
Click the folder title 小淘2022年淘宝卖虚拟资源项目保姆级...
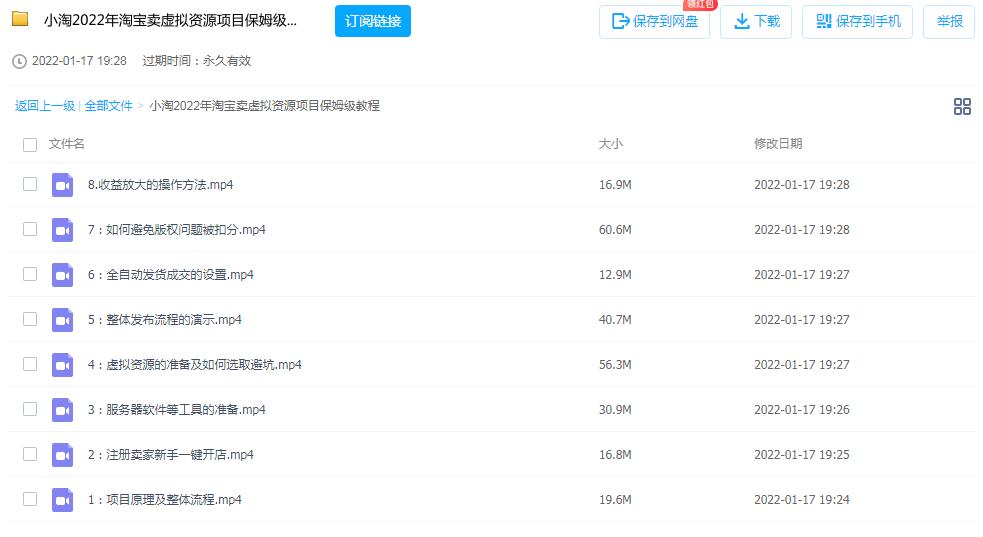171,21
